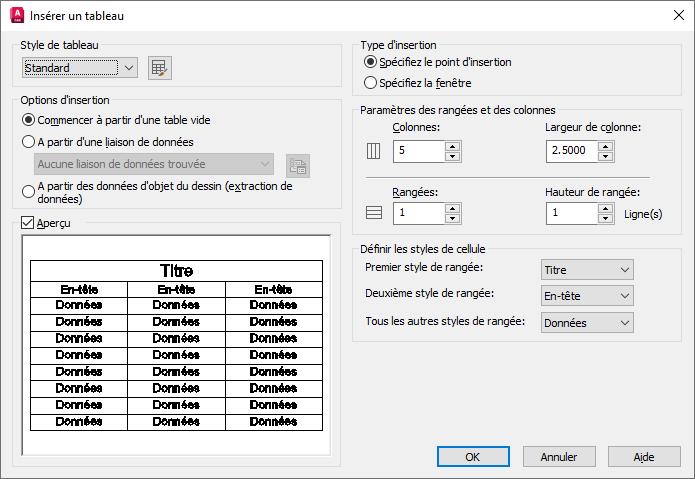Image resolution: width=695 pixels, height=479 pixels.
Task: Choose Spécifiez la fenêtre insertion type
Action: pos(371,83)
